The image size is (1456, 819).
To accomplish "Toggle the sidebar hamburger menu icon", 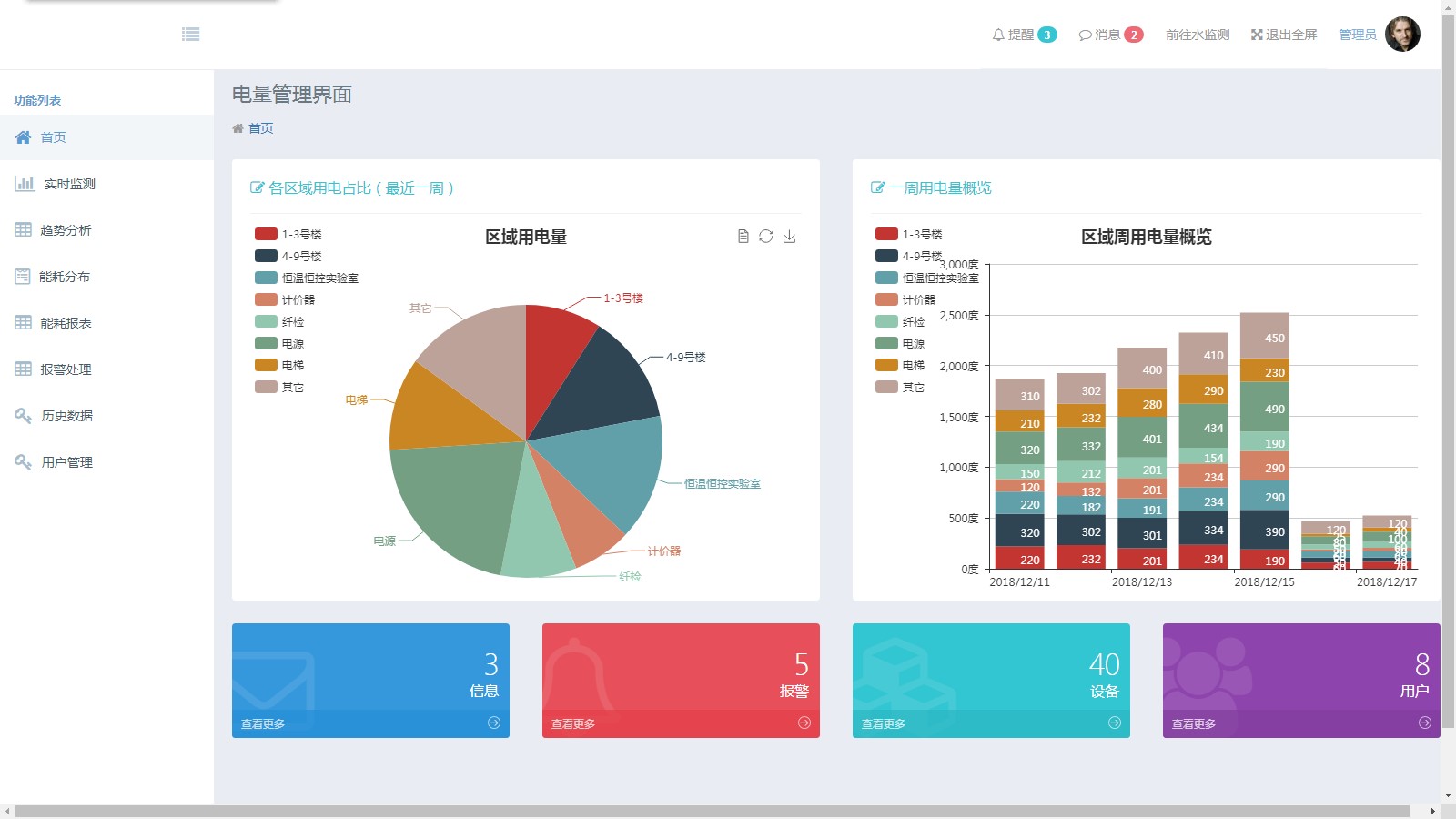I will tap(190, 35).
